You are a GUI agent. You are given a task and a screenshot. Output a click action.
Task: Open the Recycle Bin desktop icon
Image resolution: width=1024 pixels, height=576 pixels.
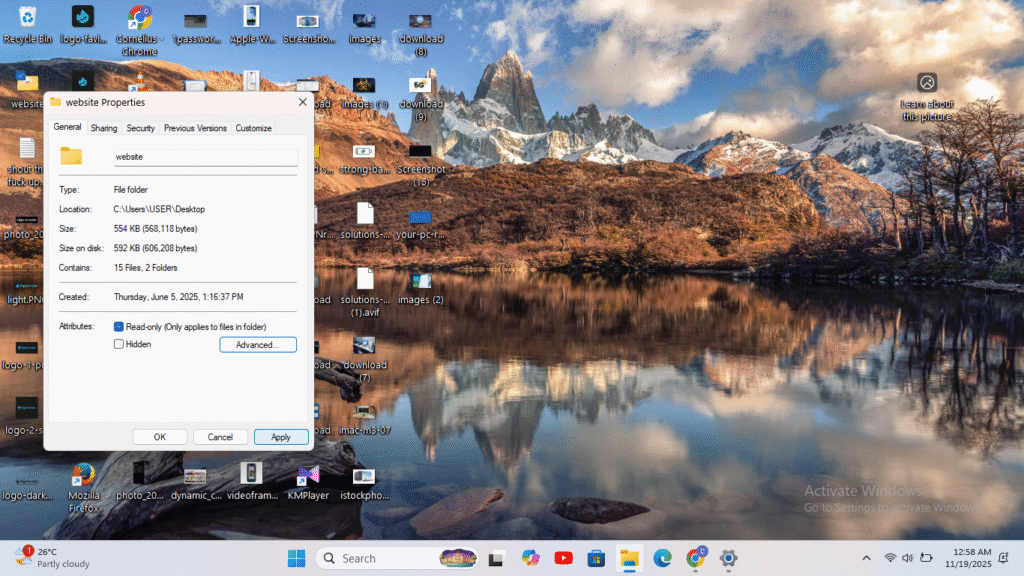[x=27, y=18]
